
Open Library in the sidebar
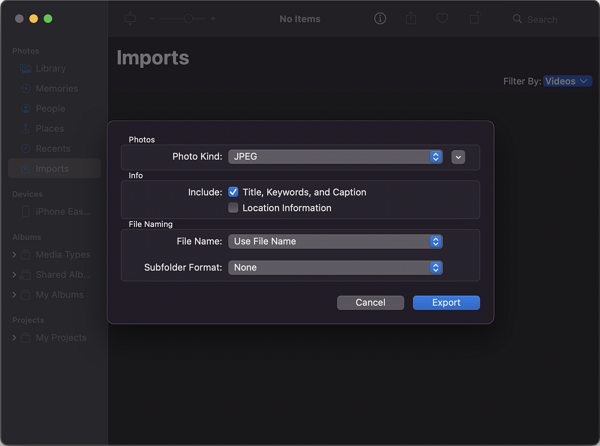click(x=50, y=68)
